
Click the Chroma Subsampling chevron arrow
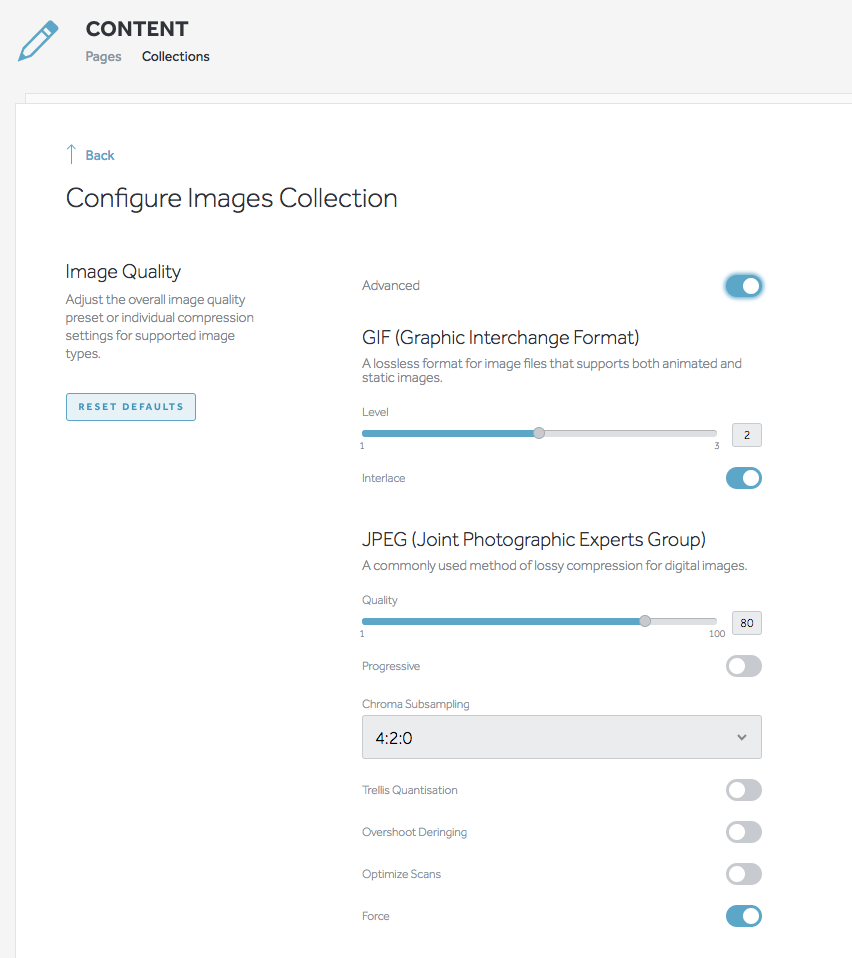741,738
